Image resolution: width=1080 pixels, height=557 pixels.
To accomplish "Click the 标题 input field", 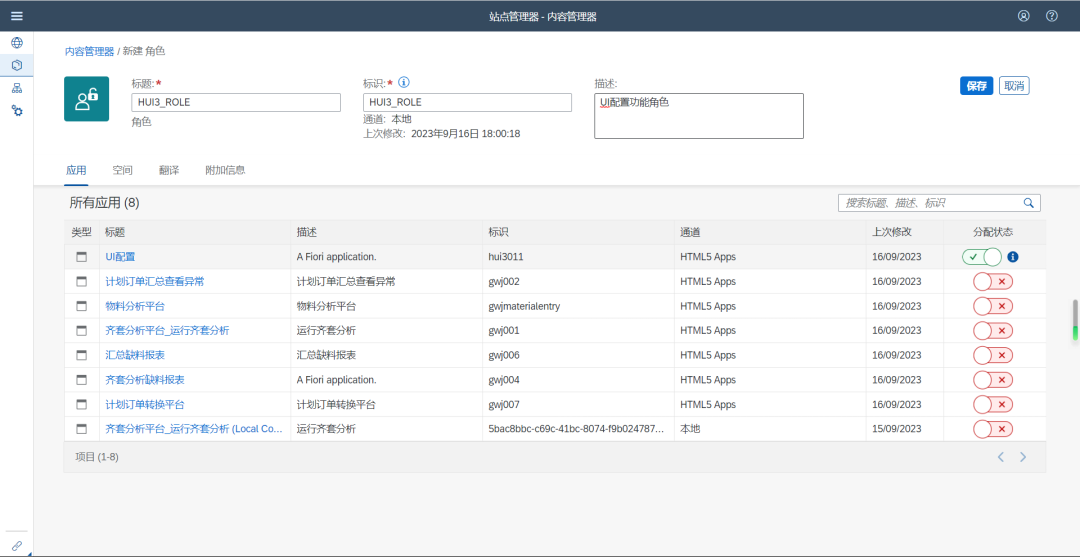I will click(236, 103).
